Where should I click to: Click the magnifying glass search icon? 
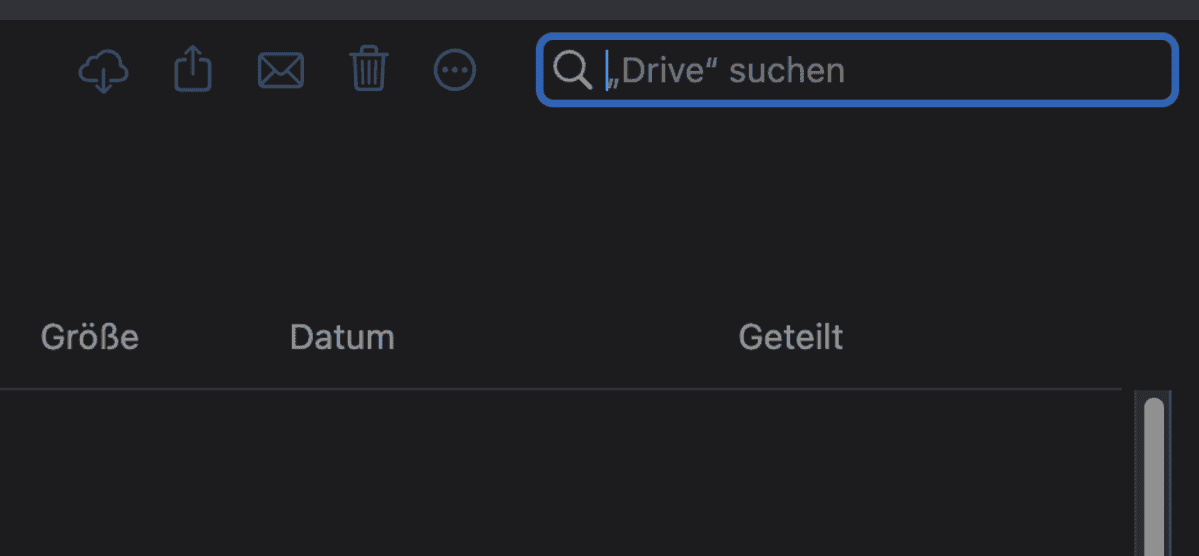[x=573, y=70]
